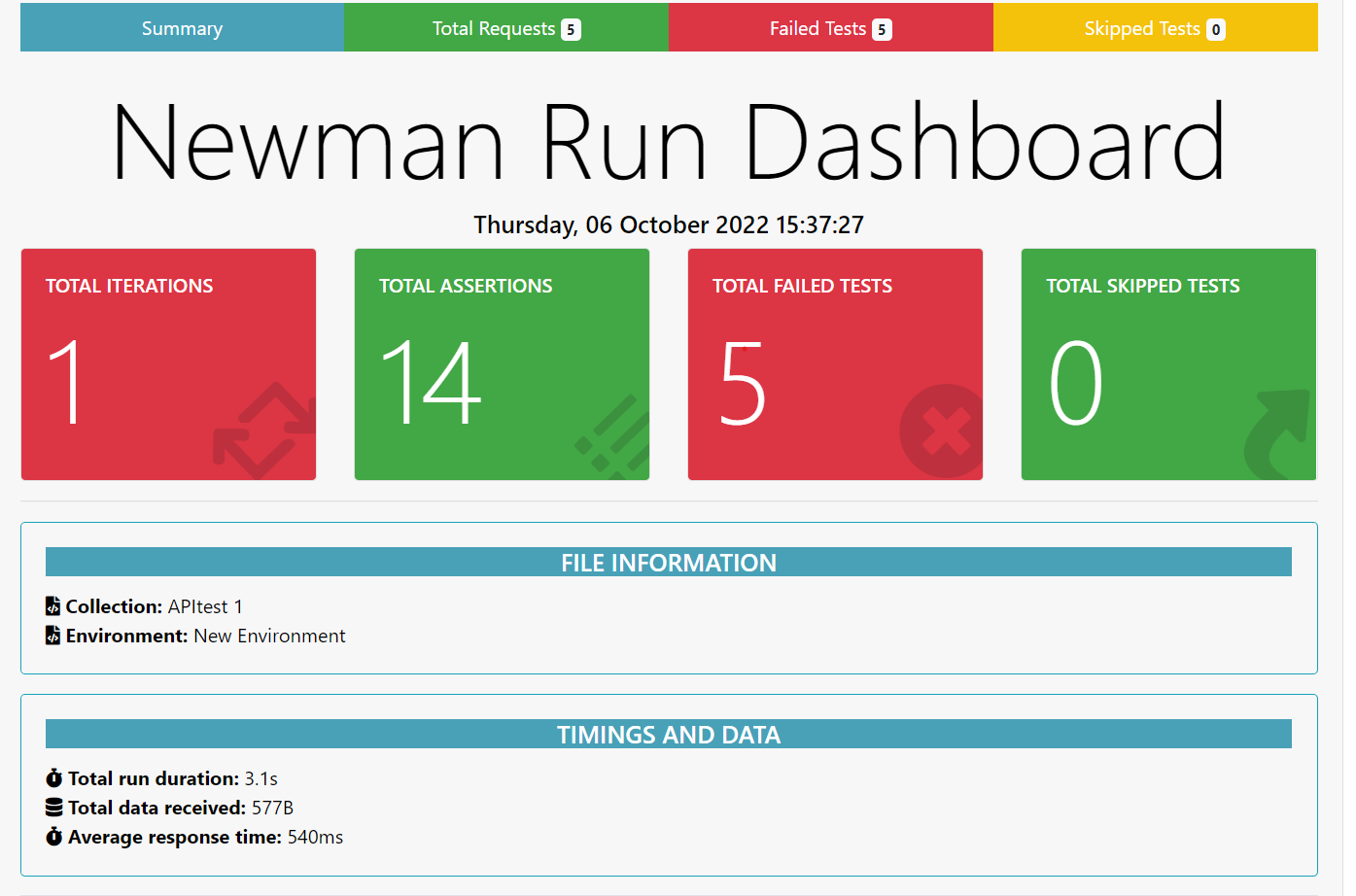This screenshot has width=1356, height=896.
Task: Click the Average response time stopwatch icon
Action: [54, 837]
